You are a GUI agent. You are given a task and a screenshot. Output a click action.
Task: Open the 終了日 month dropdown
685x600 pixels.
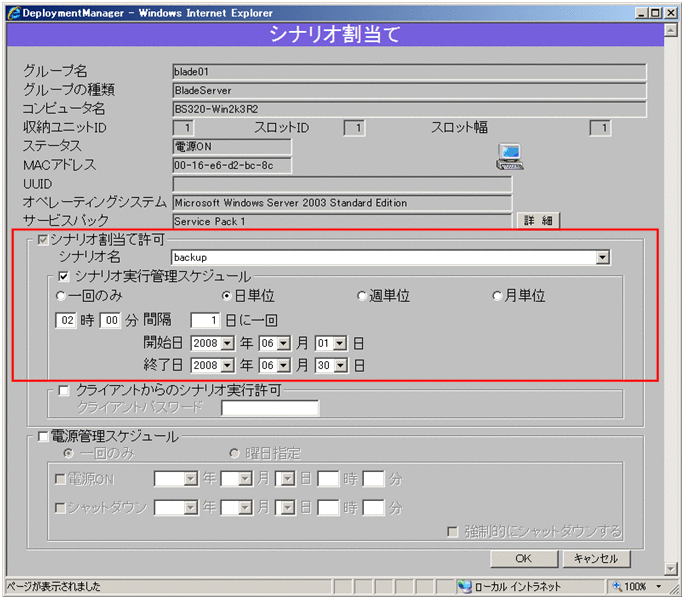click(x=284, y=365)
